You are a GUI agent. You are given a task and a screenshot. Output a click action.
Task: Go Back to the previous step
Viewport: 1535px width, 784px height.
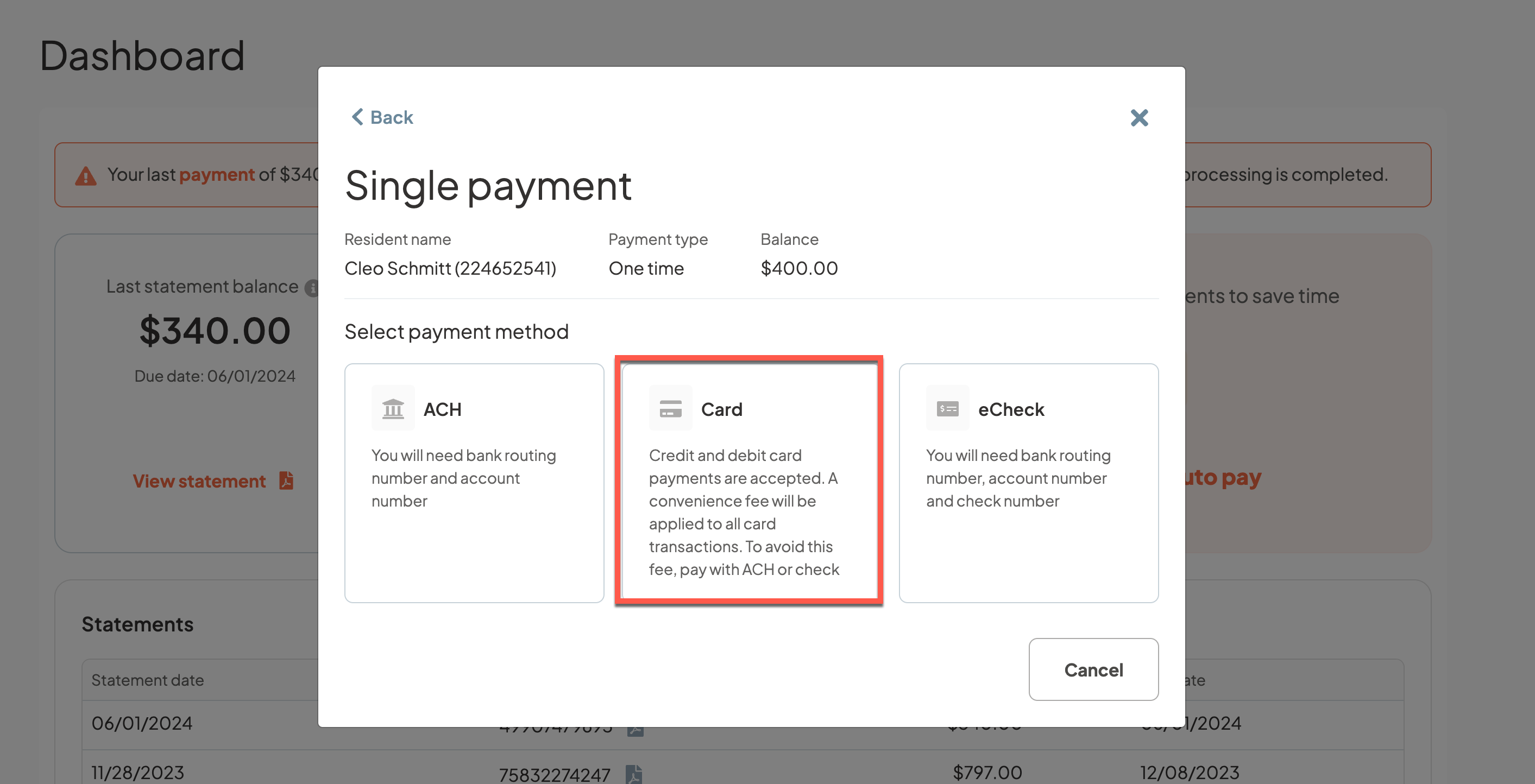click(391, 117)
